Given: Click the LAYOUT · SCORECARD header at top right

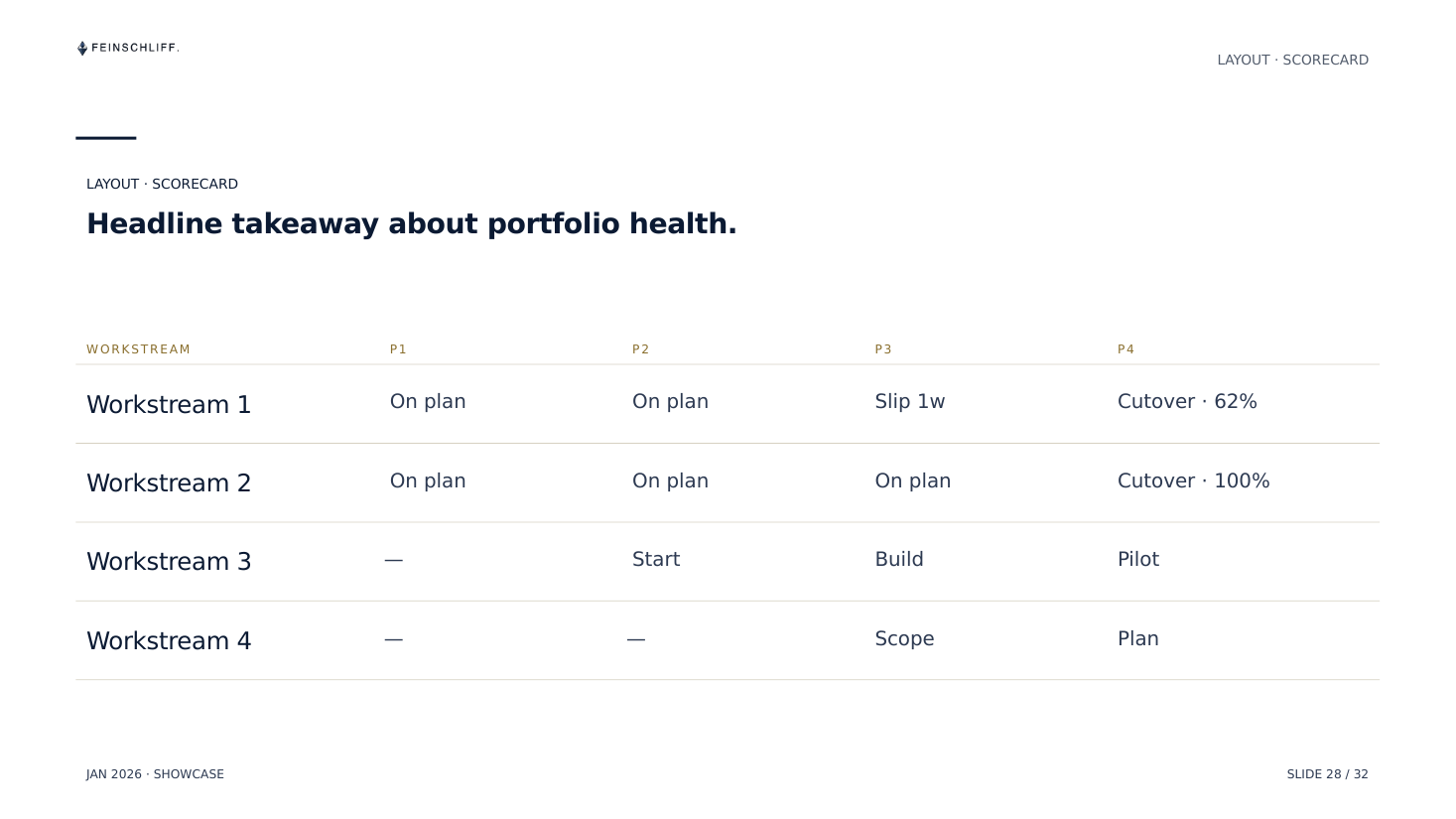Looking at the screenshot, I should tap(1292, 60).
